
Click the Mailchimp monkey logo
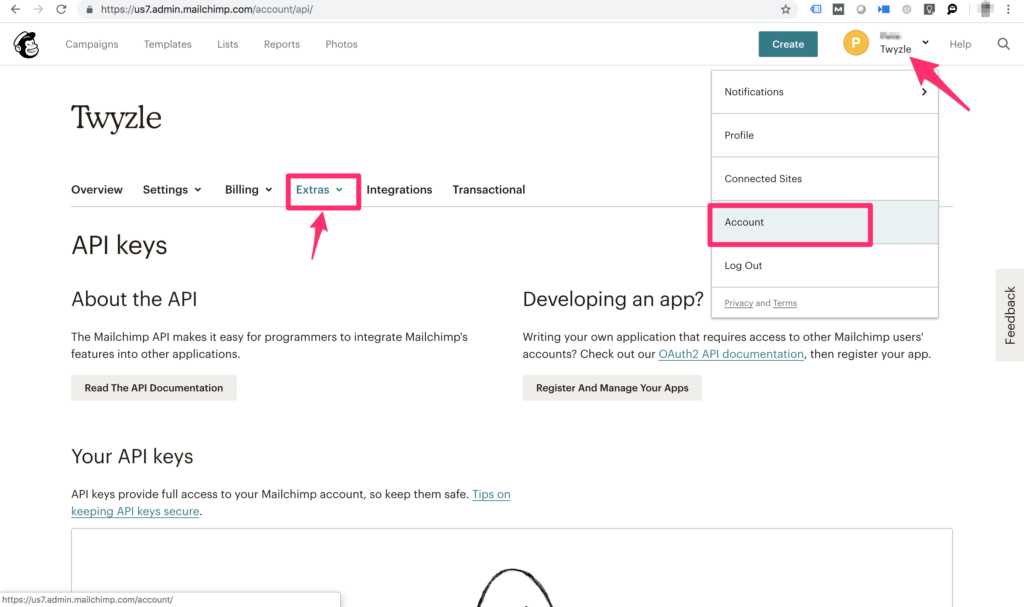click(26, 44)
